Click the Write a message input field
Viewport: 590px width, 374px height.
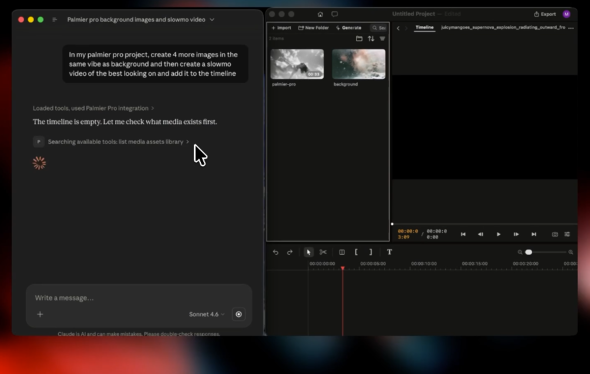[138, 298]
